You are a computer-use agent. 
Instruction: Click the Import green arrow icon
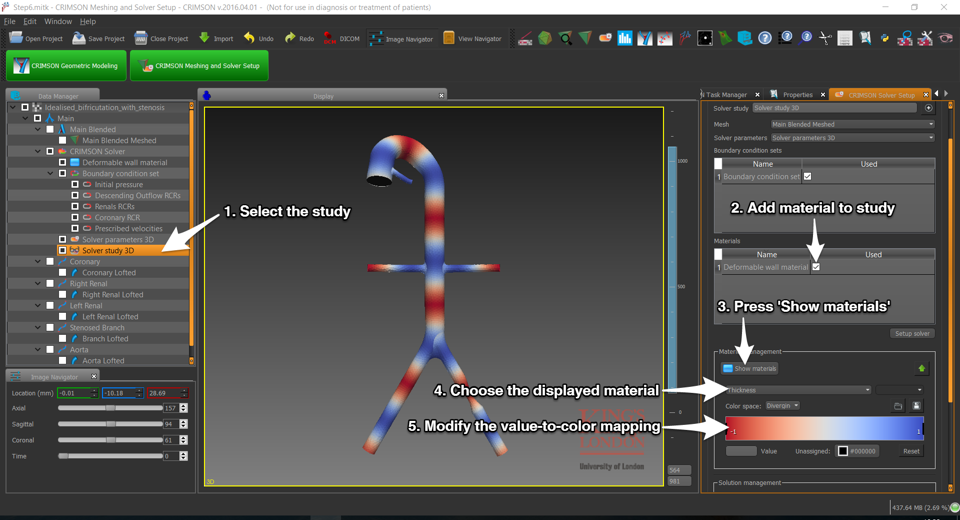[x=204, y=38]
